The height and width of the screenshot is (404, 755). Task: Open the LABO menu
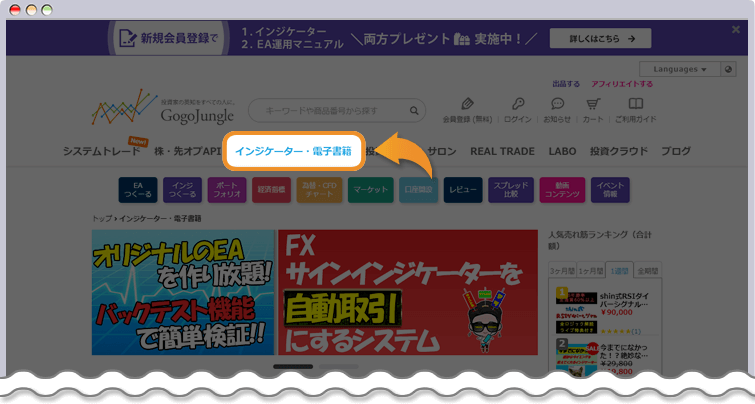(562, 151)
